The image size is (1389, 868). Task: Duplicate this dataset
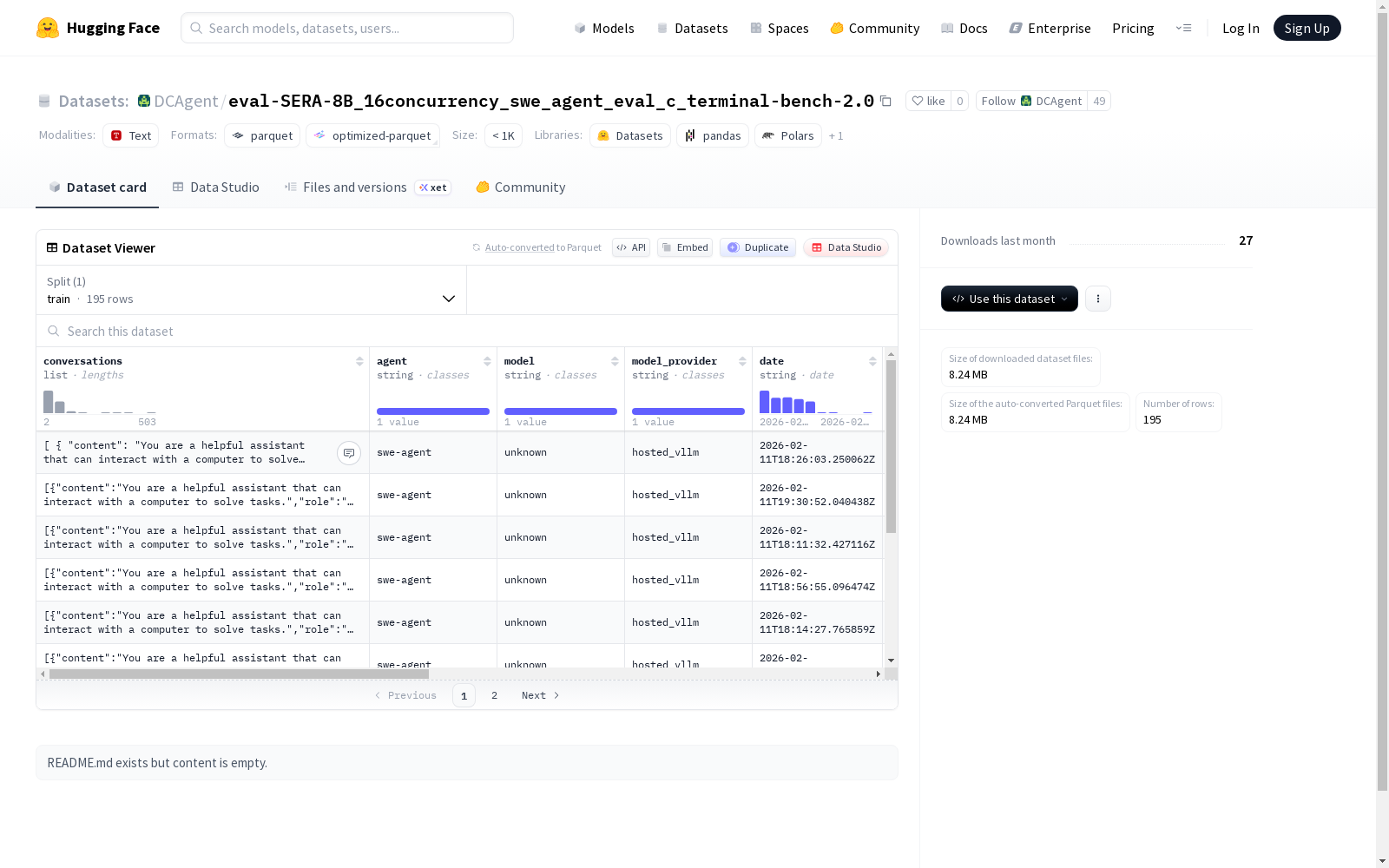tap(758, 247)
